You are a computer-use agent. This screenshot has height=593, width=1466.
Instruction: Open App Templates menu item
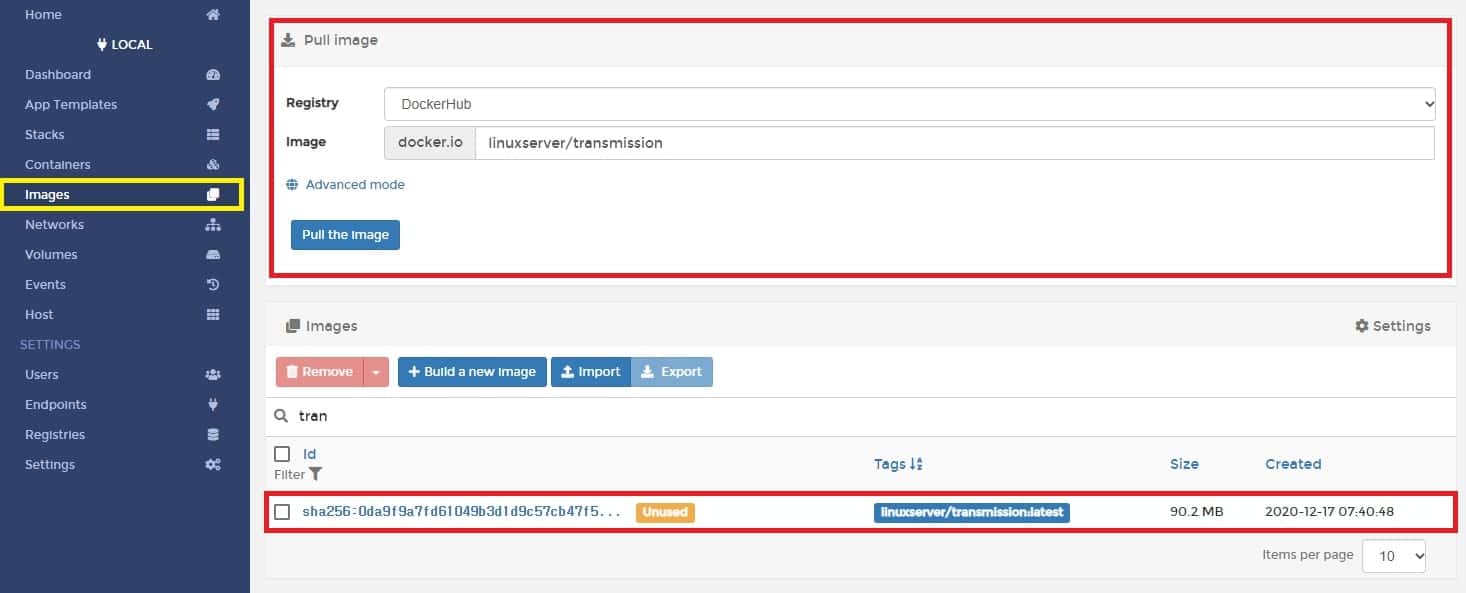tap(71, 105)
